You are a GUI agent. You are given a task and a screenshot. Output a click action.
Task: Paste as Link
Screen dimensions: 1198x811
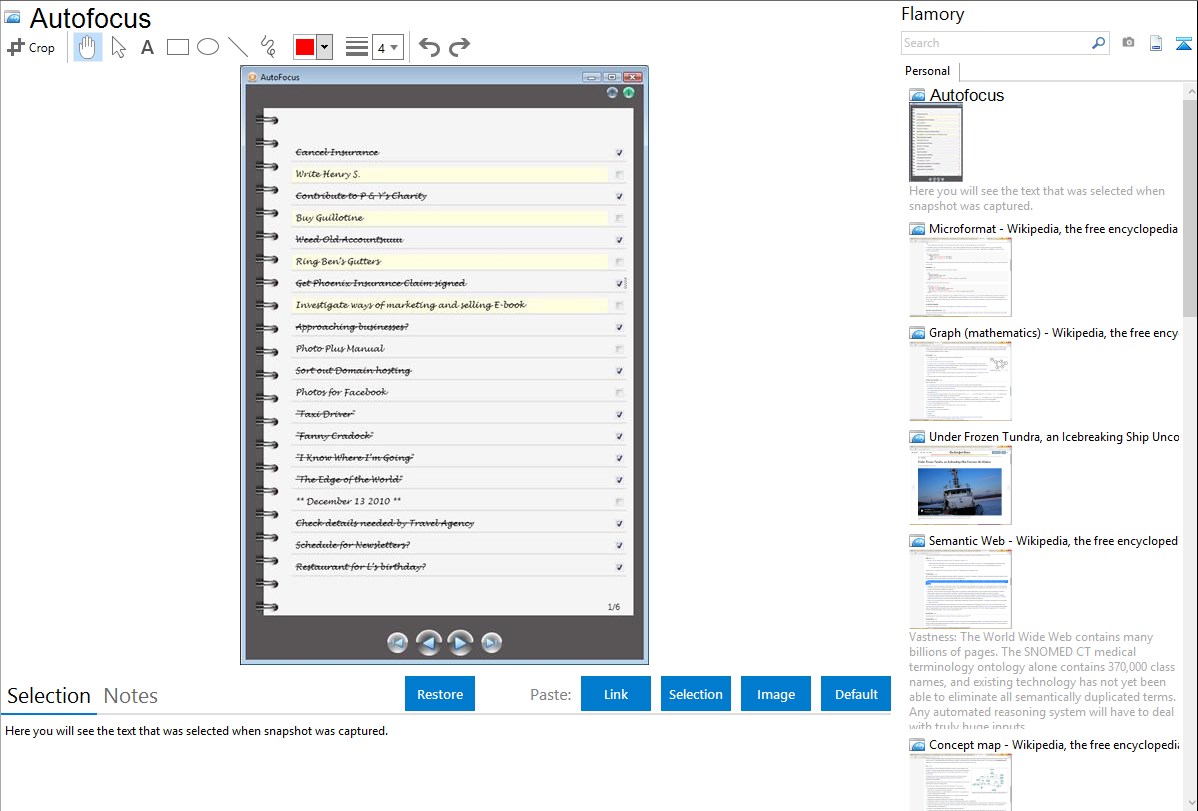[x=616, y=694]
